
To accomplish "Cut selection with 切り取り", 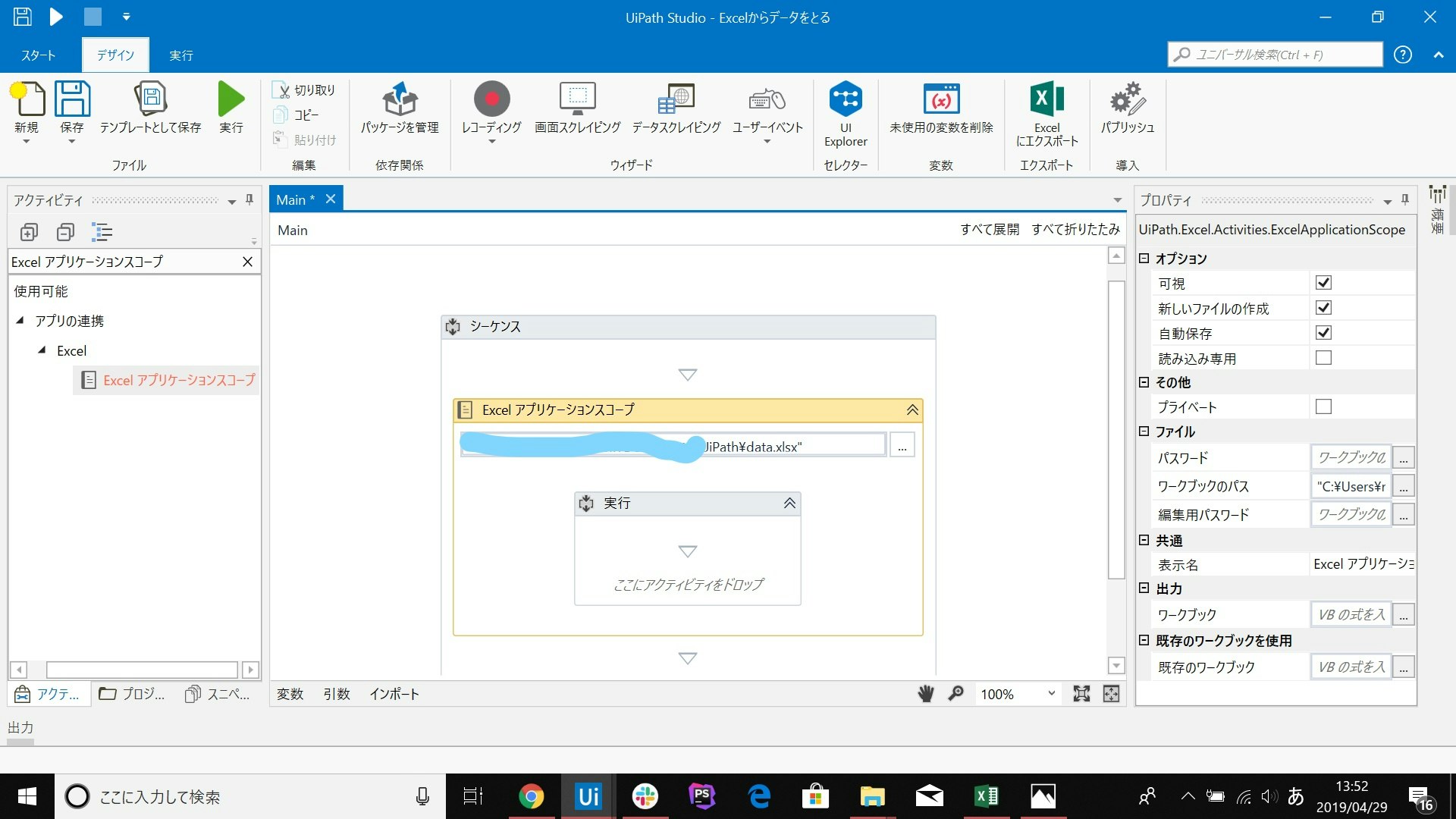I will pyautogui.click(x=304, y=90).
